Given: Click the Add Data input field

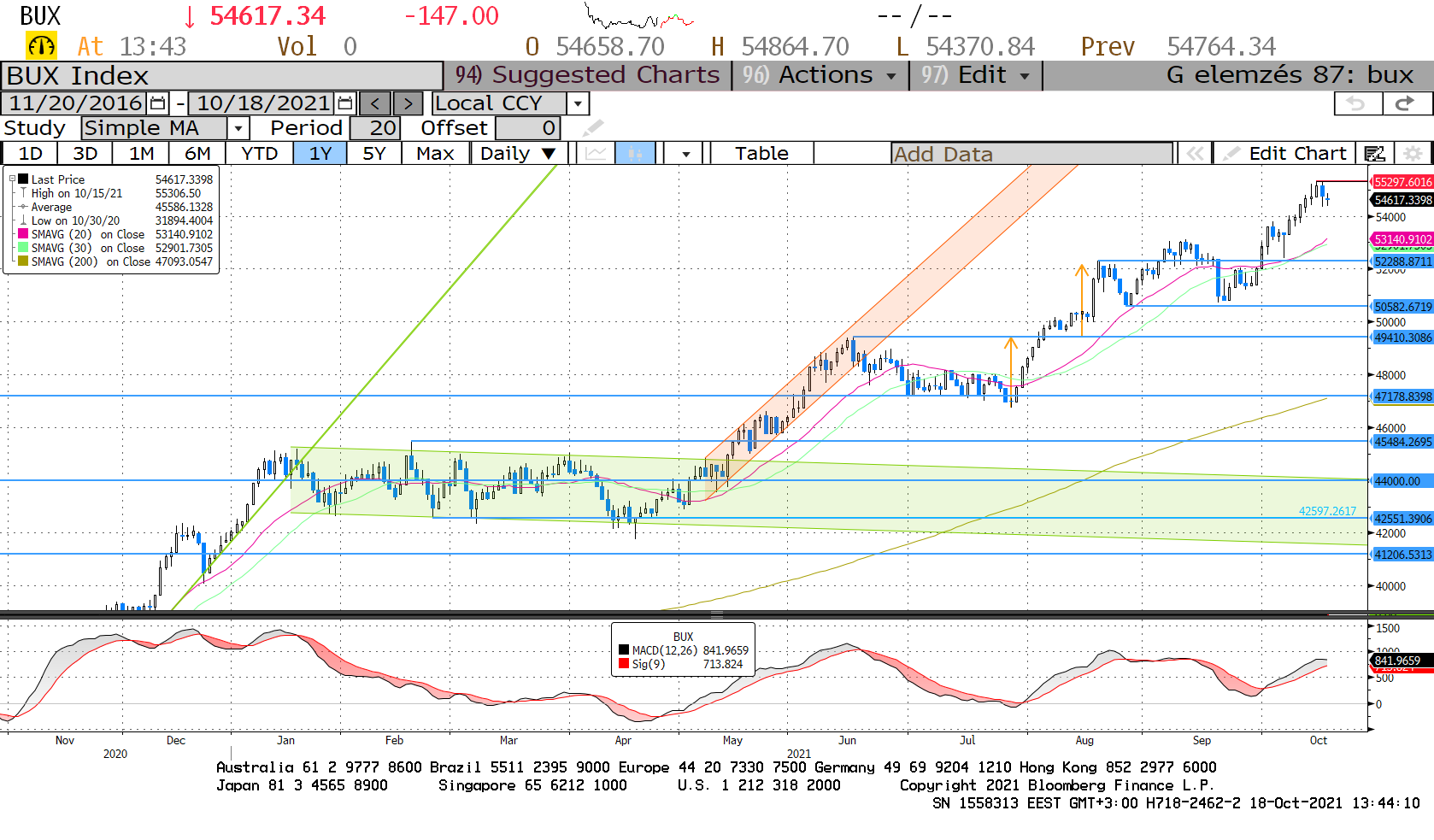Looking at the screenshot, I should 1031,154.
